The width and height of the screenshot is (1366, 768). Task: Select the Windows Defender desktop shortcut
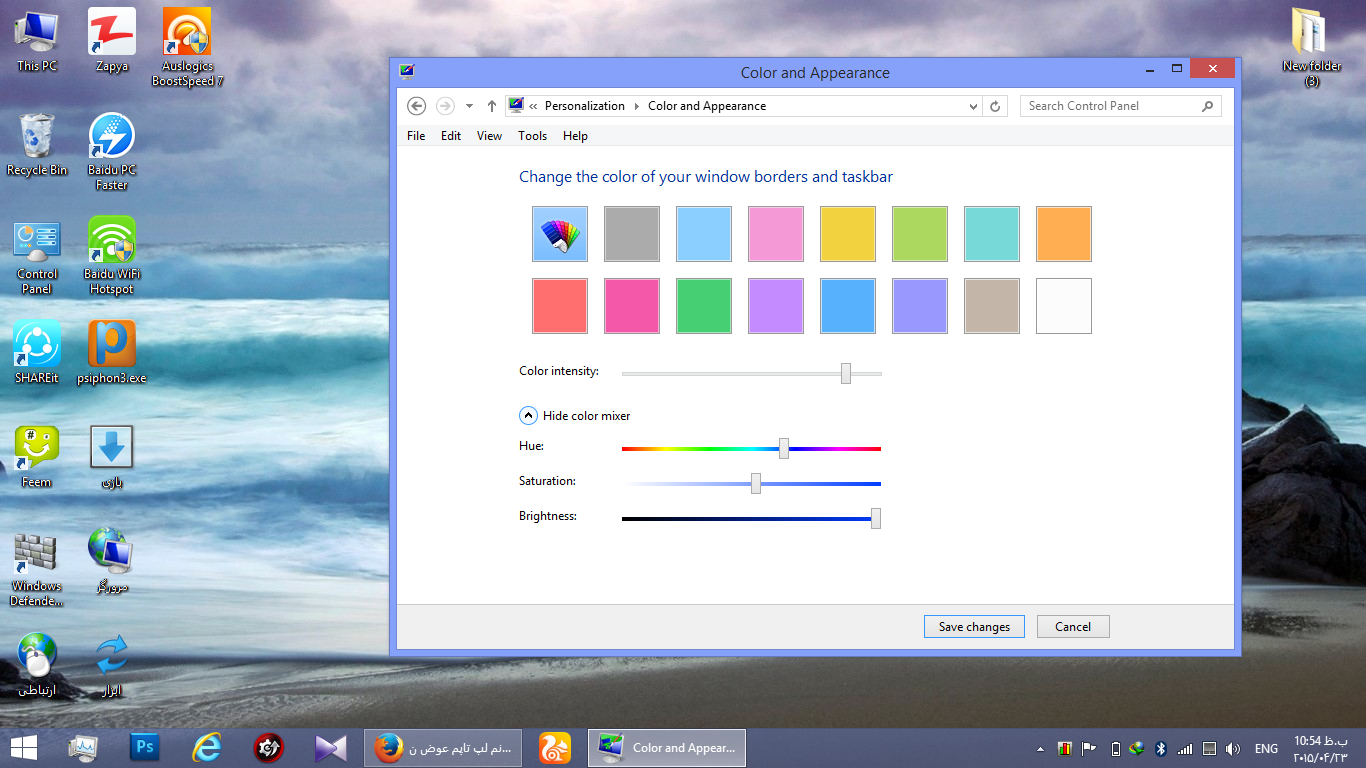(x=37, y=568)
